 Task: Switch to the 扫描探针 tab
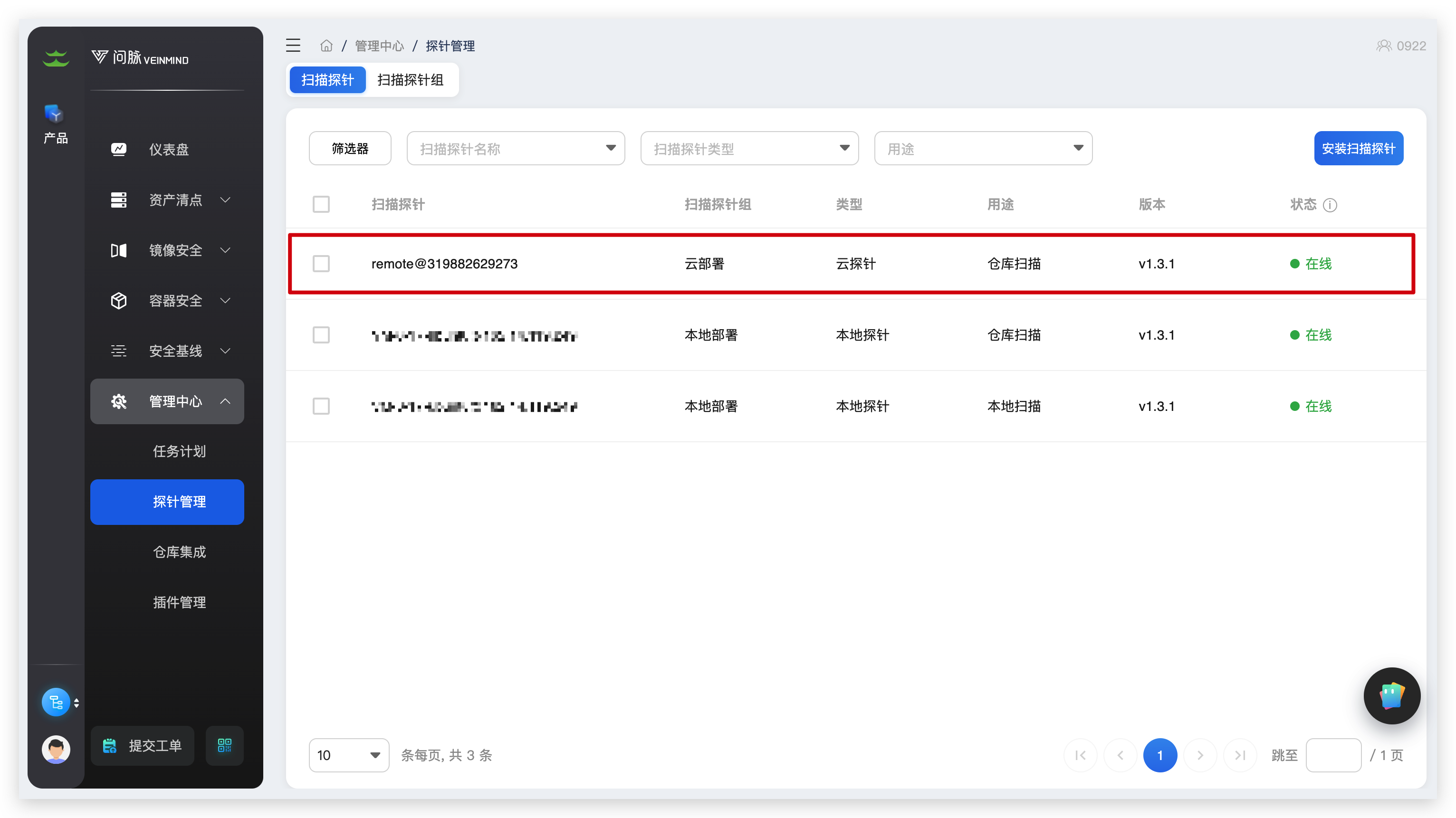coord(327,80)
